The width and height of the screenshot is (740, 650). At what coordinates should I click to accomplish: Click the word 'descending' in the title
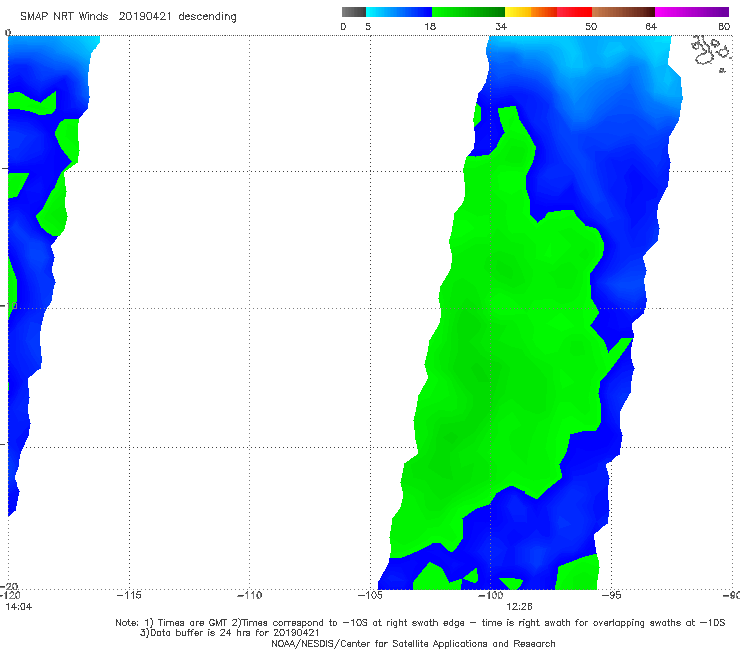[207, 17]
